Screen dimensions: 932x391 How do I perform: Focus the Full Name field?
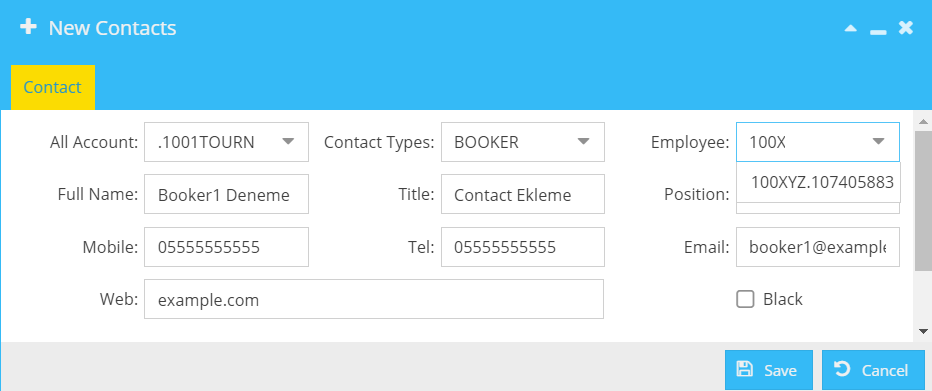pyautogui.click(x=226, y=194)
